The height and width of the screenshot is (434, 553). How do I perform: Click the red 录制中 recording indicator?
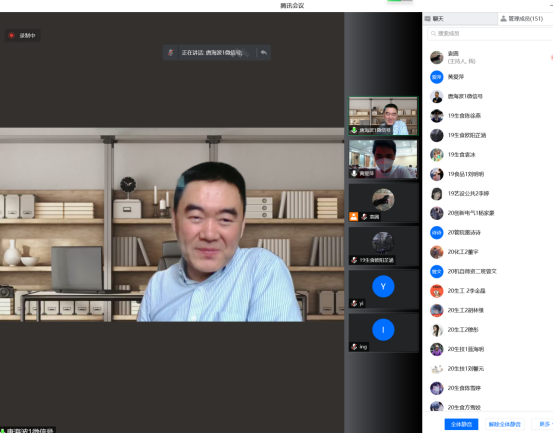(22, 35)
